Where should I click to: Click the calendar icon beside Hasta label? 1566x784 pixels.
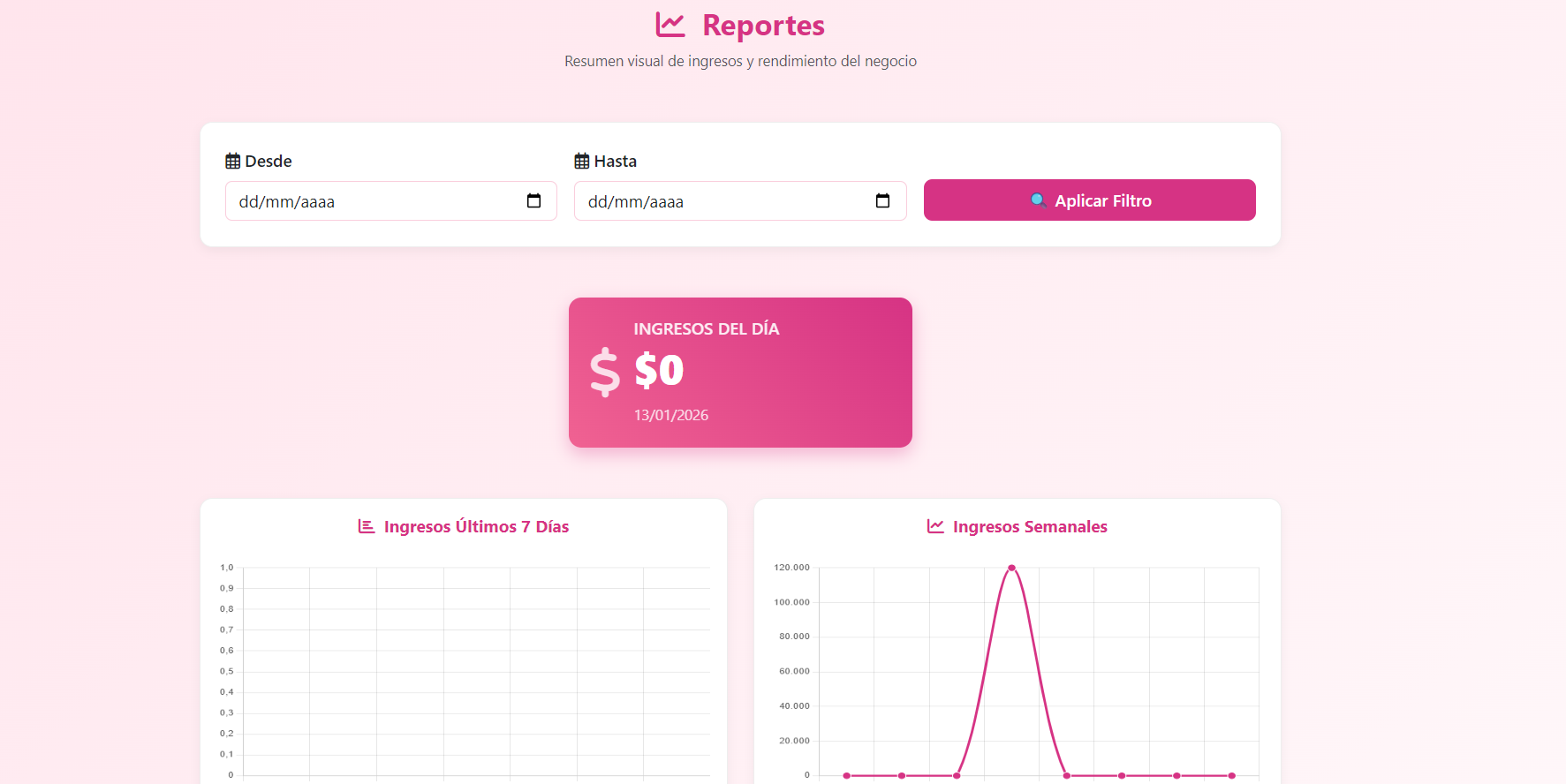tap(582, 162)
